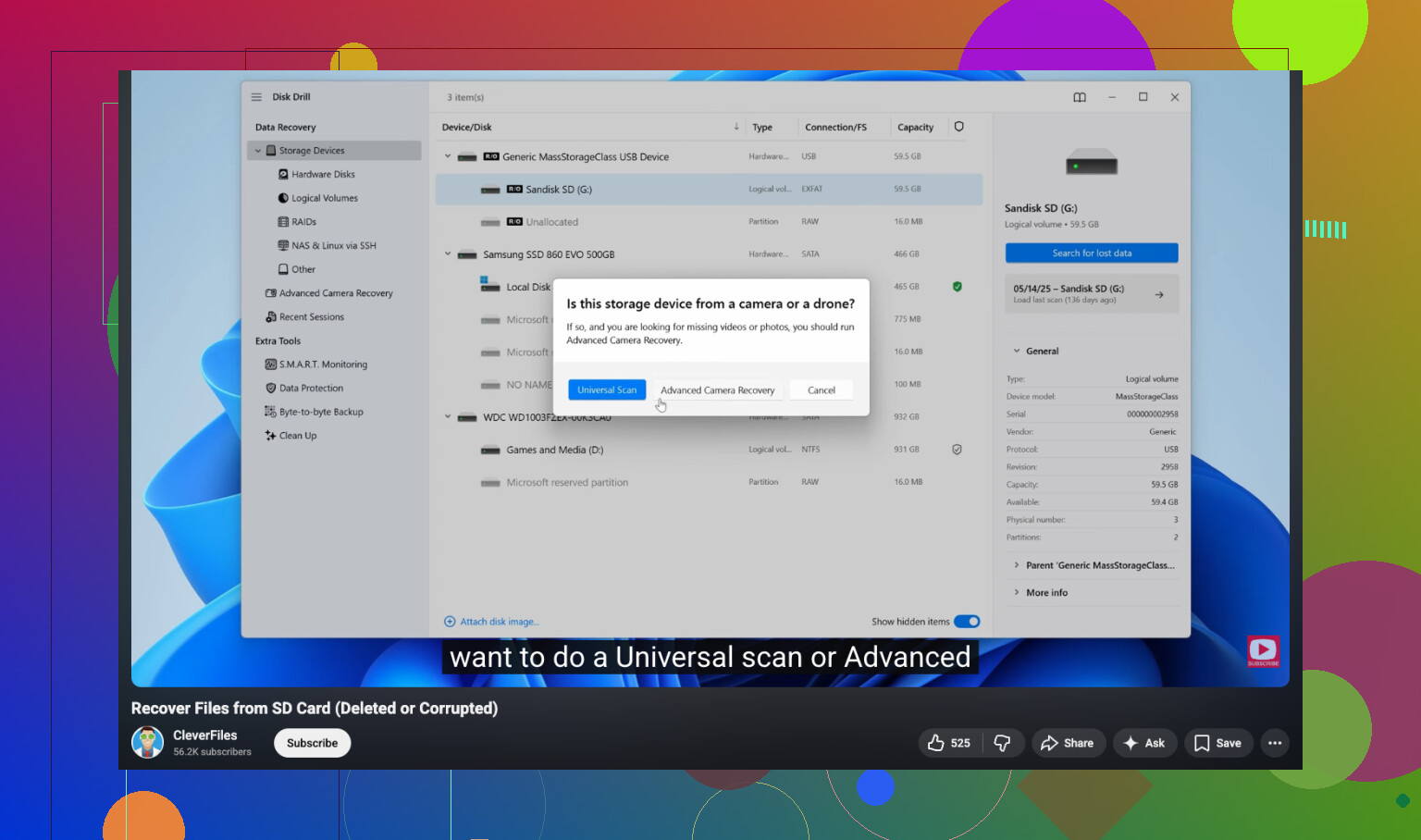Viewport: 1421px width, 840px height.
Task: Expand the More info section
Action: 1017,593
